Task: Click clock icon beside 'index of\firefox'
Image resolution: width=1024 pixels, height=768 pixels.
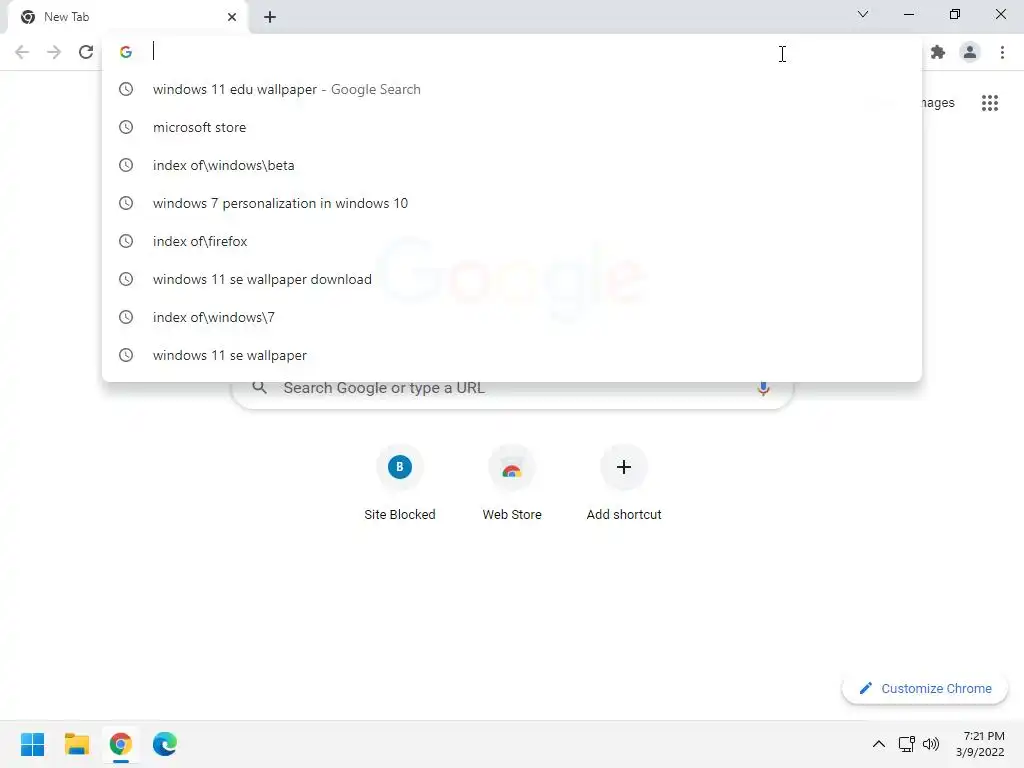Action: click(126, 241)
